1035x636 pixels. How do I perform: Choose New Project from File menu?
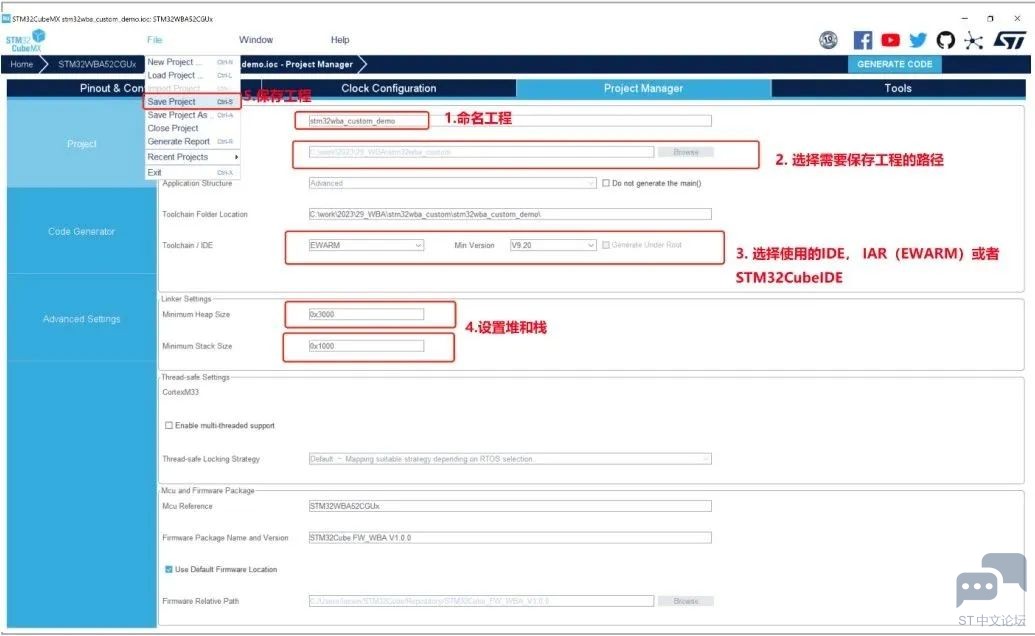click(x=191, y=62)
